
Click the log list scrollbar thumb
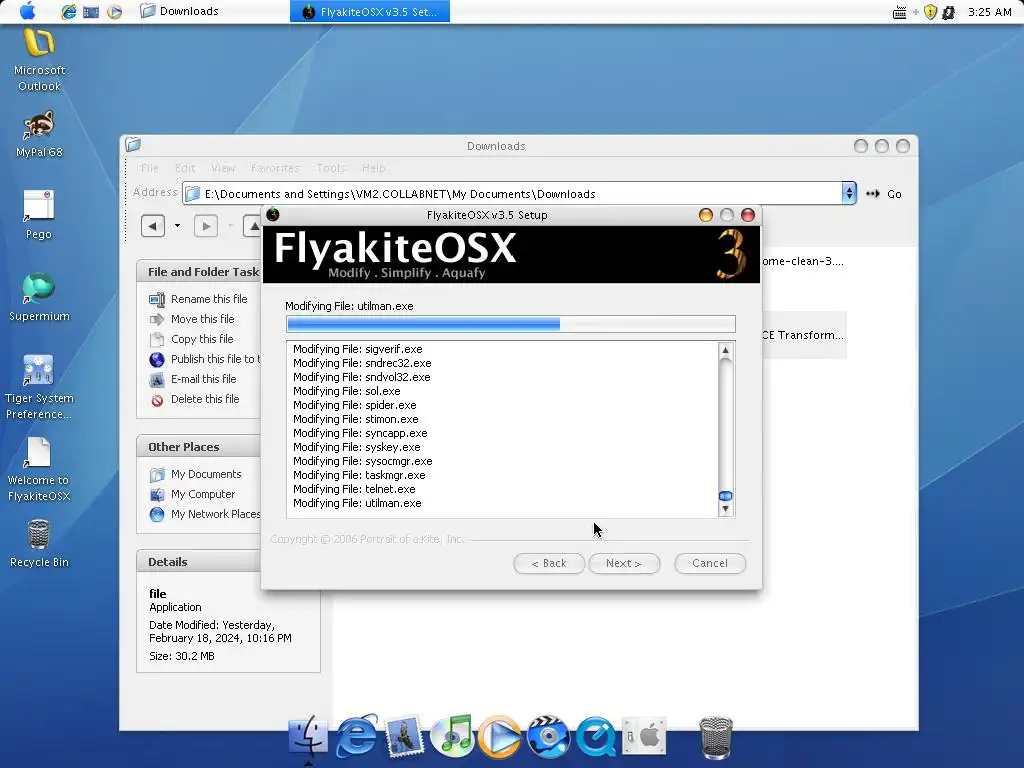pyautogui.click(x=725, y=496)
